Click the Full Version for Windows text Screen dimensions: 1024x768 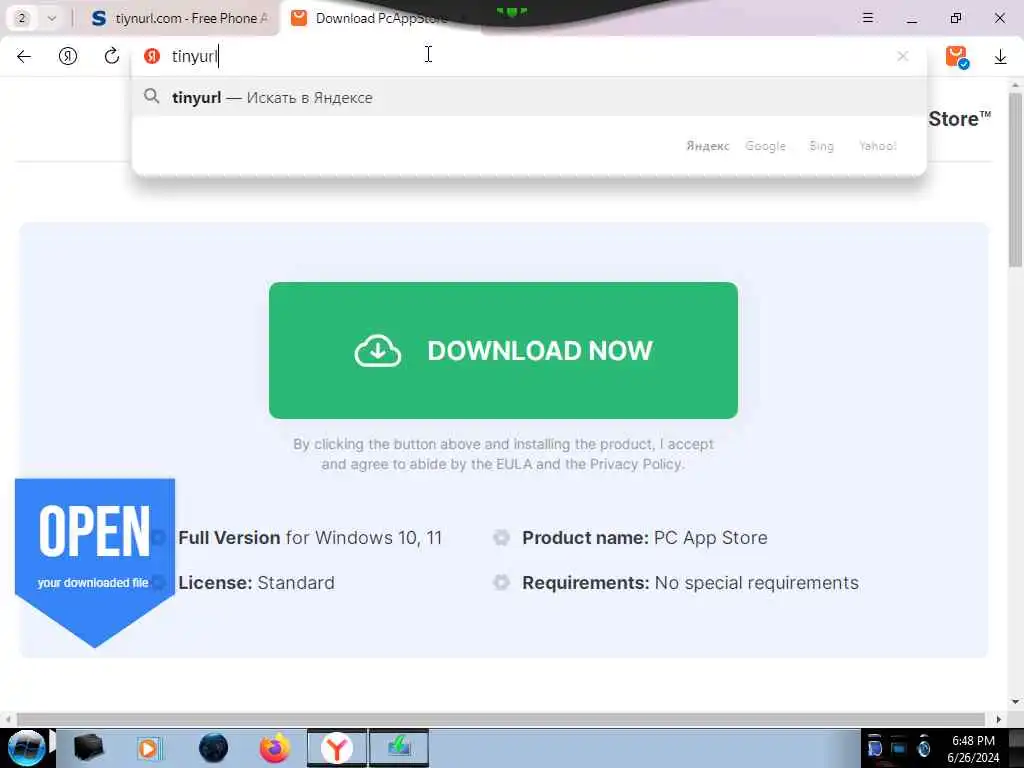click(x=310, y=537)
